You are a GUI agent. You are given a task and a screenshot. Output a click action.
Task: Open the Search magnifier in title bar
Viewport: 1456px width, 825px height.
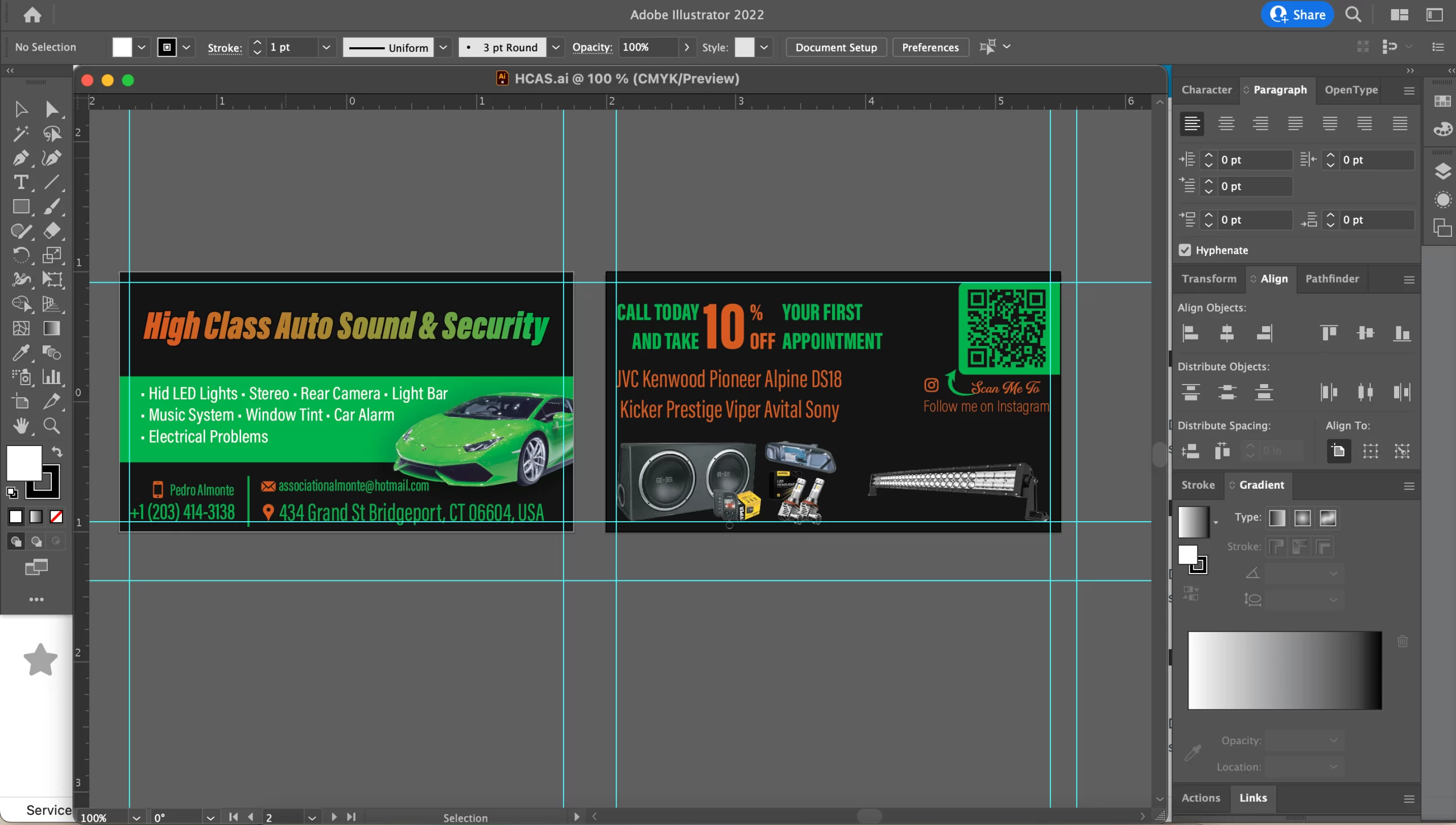click(1353, 15)
